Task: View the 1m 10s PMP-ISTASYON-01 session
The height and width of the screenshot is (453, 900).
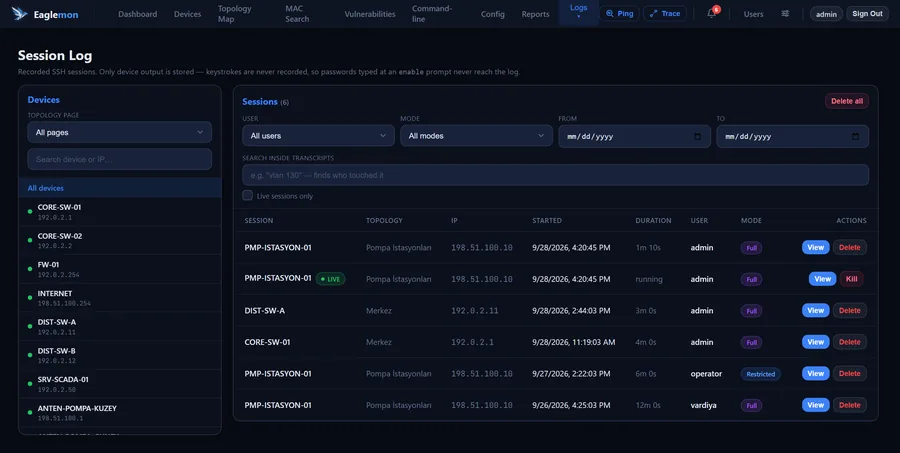Action: click(x=816, y=247)
